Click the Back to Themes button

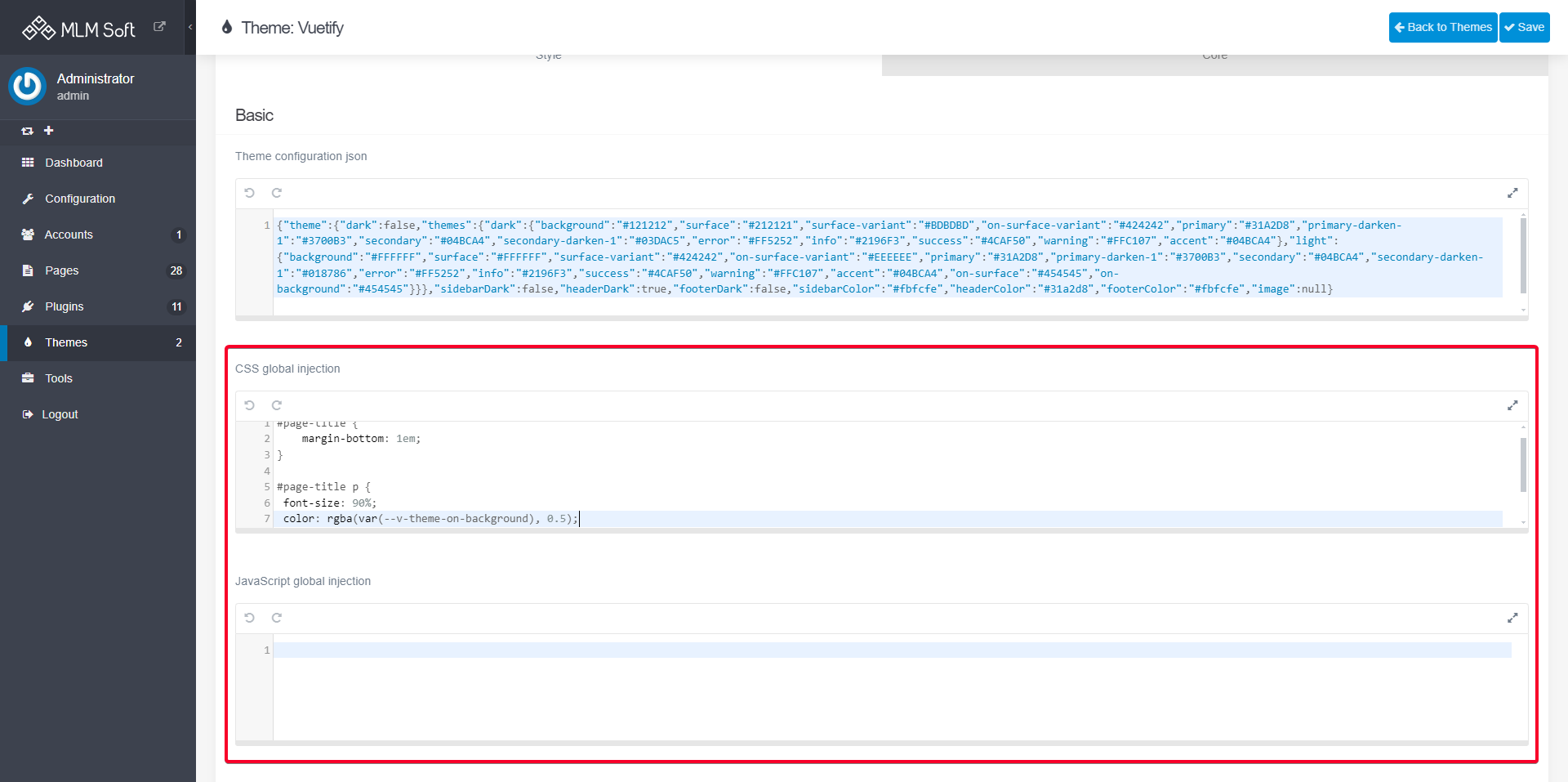coord(1442,27)
